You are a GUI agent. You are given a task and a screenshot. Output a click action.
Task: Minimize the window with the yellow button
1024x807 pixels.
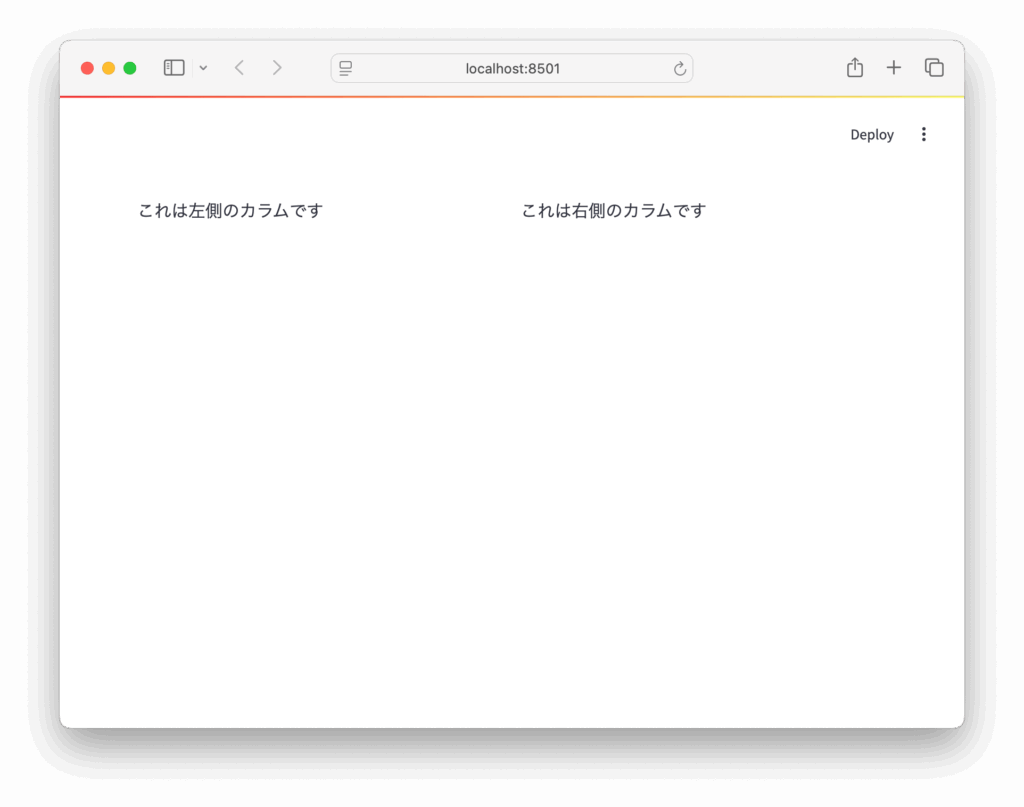pyautogui.click(x=109, y=68)
